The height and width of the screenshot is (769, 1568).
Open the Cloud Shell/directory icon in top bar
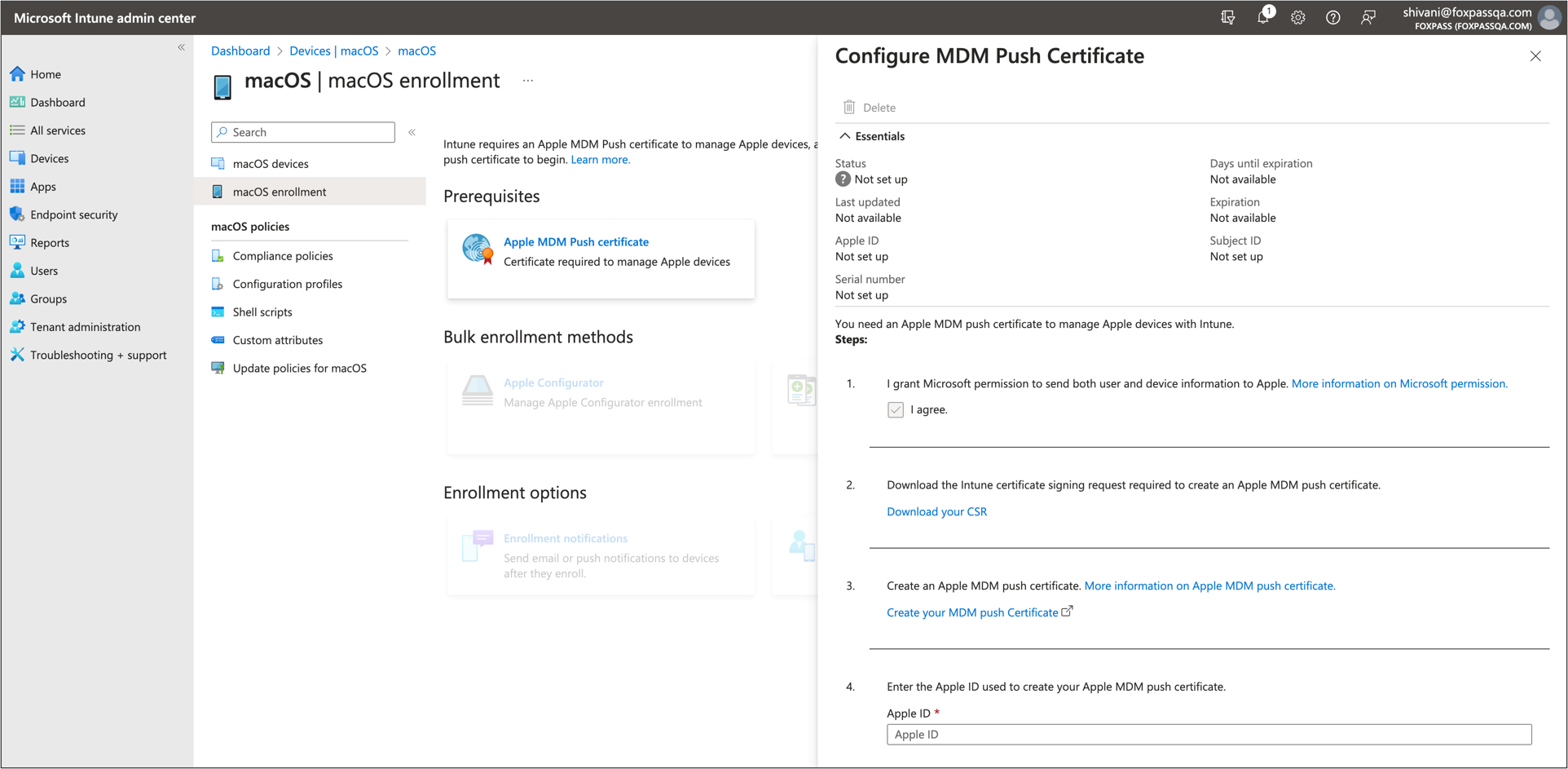pyautogui.click(x=1227, y=17)
